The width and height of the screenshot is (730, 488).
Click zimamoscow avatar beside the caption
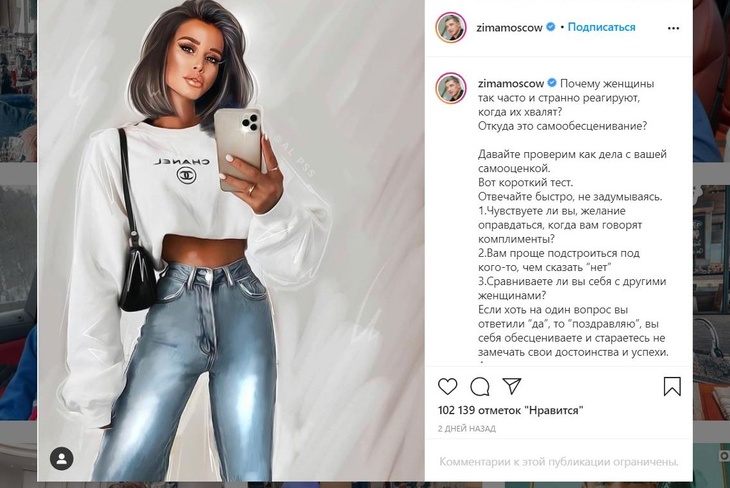tap(451, 88)
